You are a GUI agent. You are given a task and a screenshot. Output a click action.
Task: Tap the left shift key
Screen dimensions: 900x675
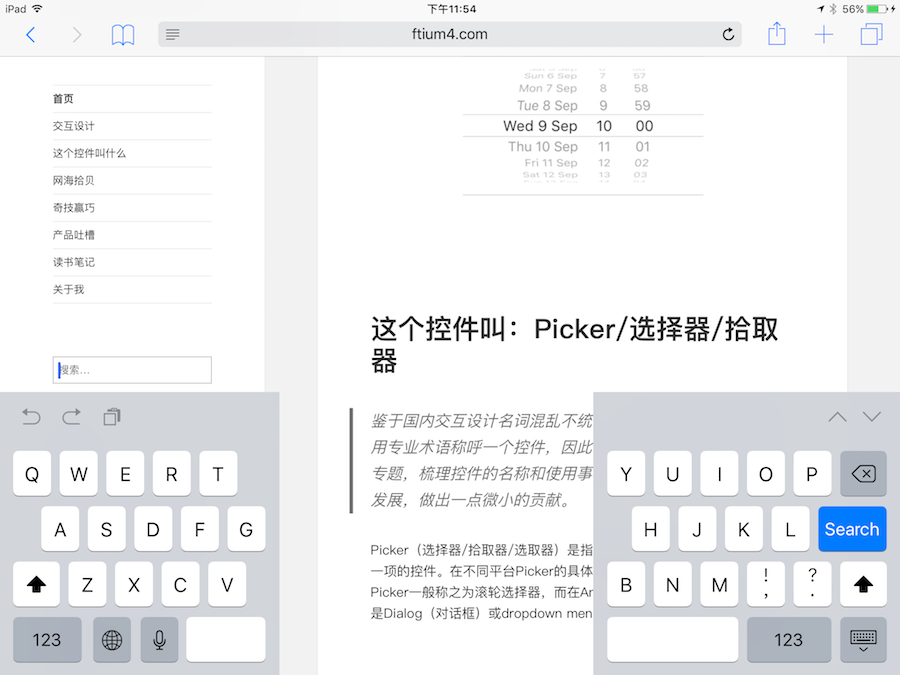tap(36, 584)
